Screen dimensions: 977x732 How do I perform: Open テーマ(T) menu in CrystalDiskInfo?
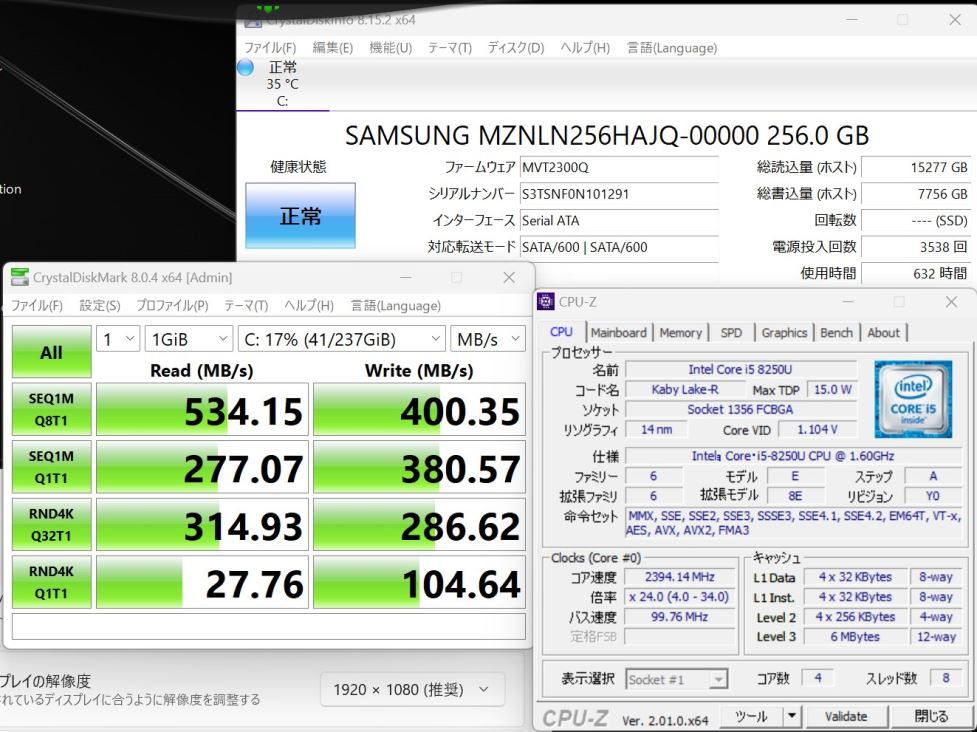tap(450, 48)
